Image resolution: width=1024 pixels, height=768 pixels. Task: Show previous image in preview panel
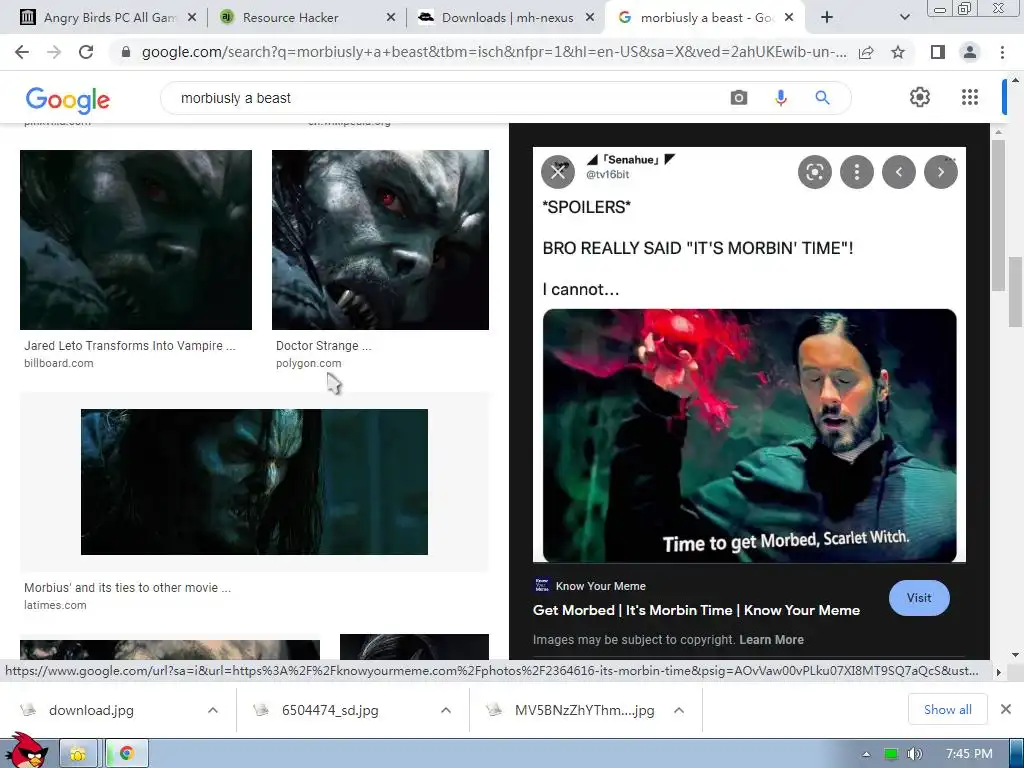899,172
